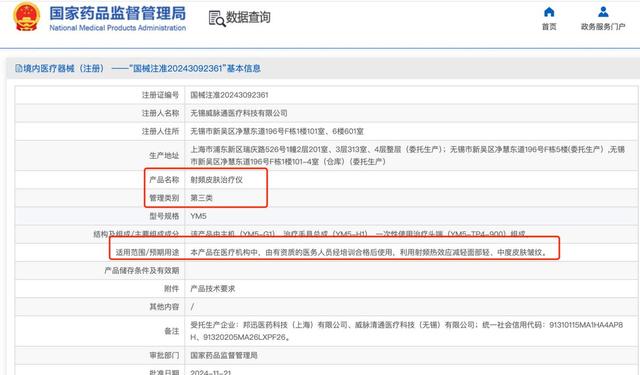This screenshot has width=640, height=375.
Task: Select registrant name 无锡威脉通医疗科技有限公司
Action: (239, 113)
